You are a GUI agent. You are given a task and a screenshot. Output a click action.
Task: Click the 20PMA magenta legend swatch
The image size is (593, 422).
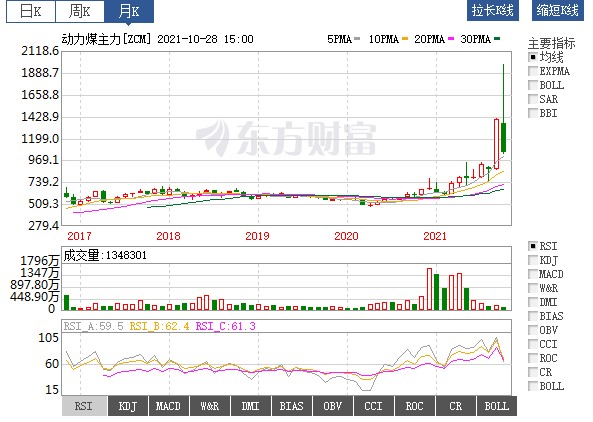[450, 39]
